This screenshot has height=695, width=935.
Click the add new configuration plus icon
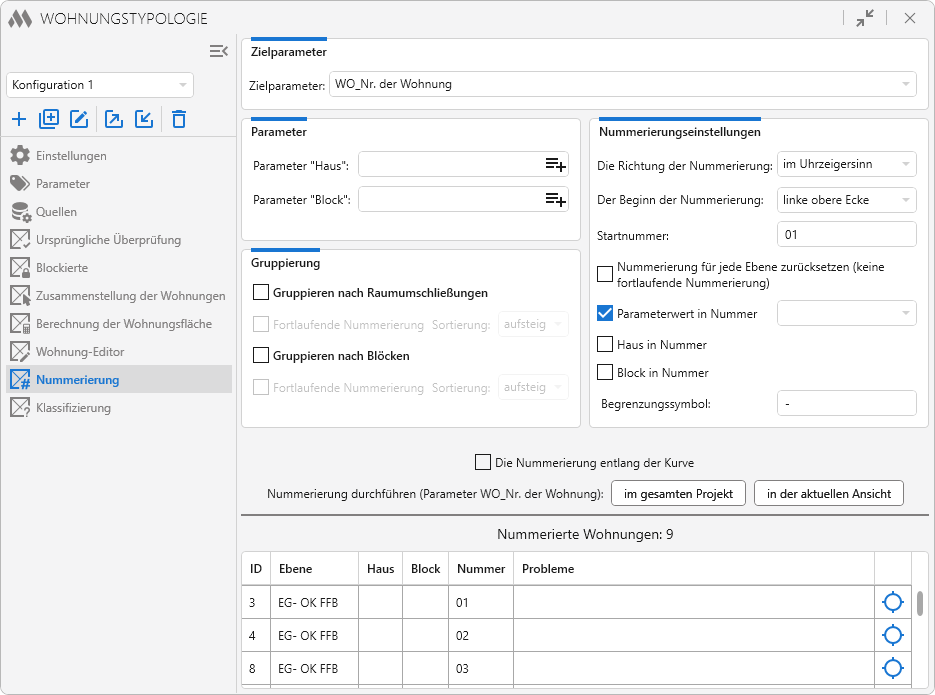19,119
